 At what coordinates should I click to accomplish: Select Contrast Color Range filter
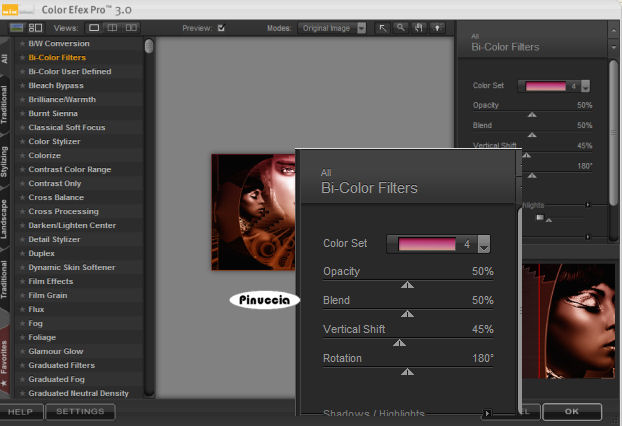pos(70,169)
